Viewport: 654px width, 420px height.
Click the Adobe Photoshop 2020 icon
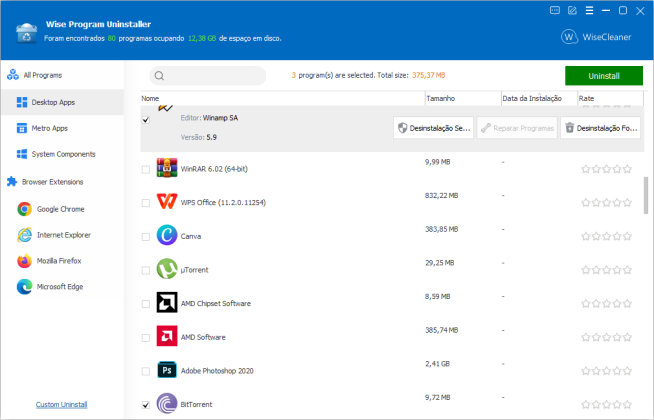(x=167, y=370)
